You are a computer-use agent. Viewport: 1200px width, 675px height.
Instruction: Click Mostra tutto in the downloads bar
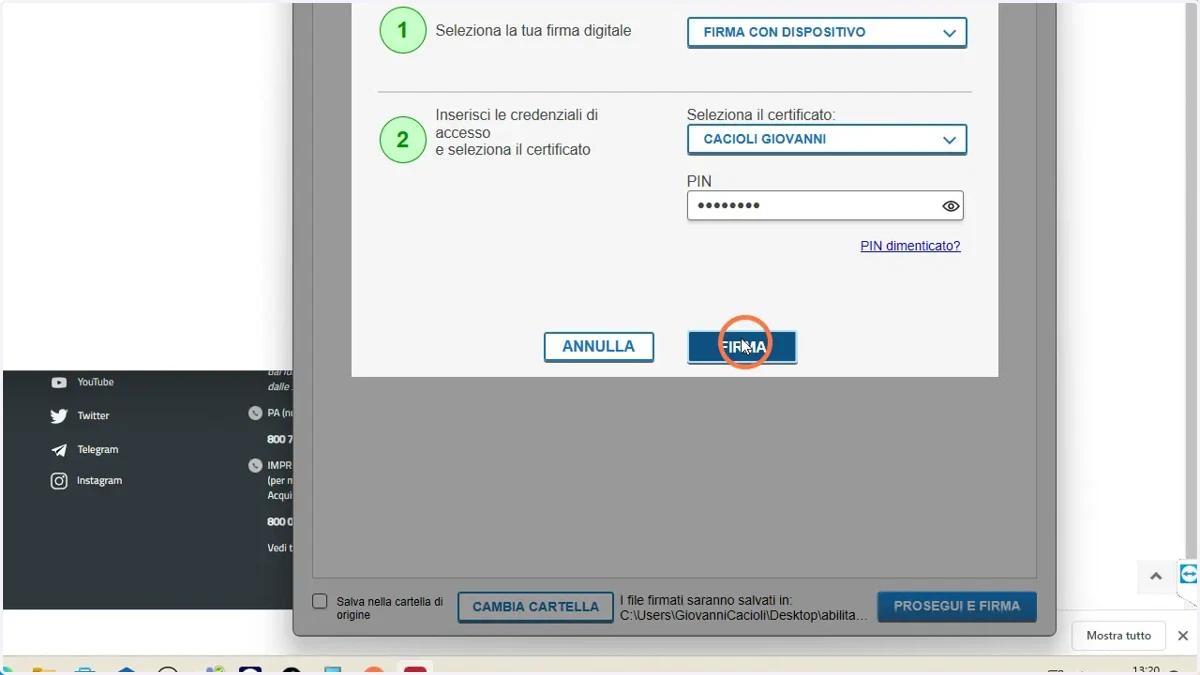(x=1118, y=635)
